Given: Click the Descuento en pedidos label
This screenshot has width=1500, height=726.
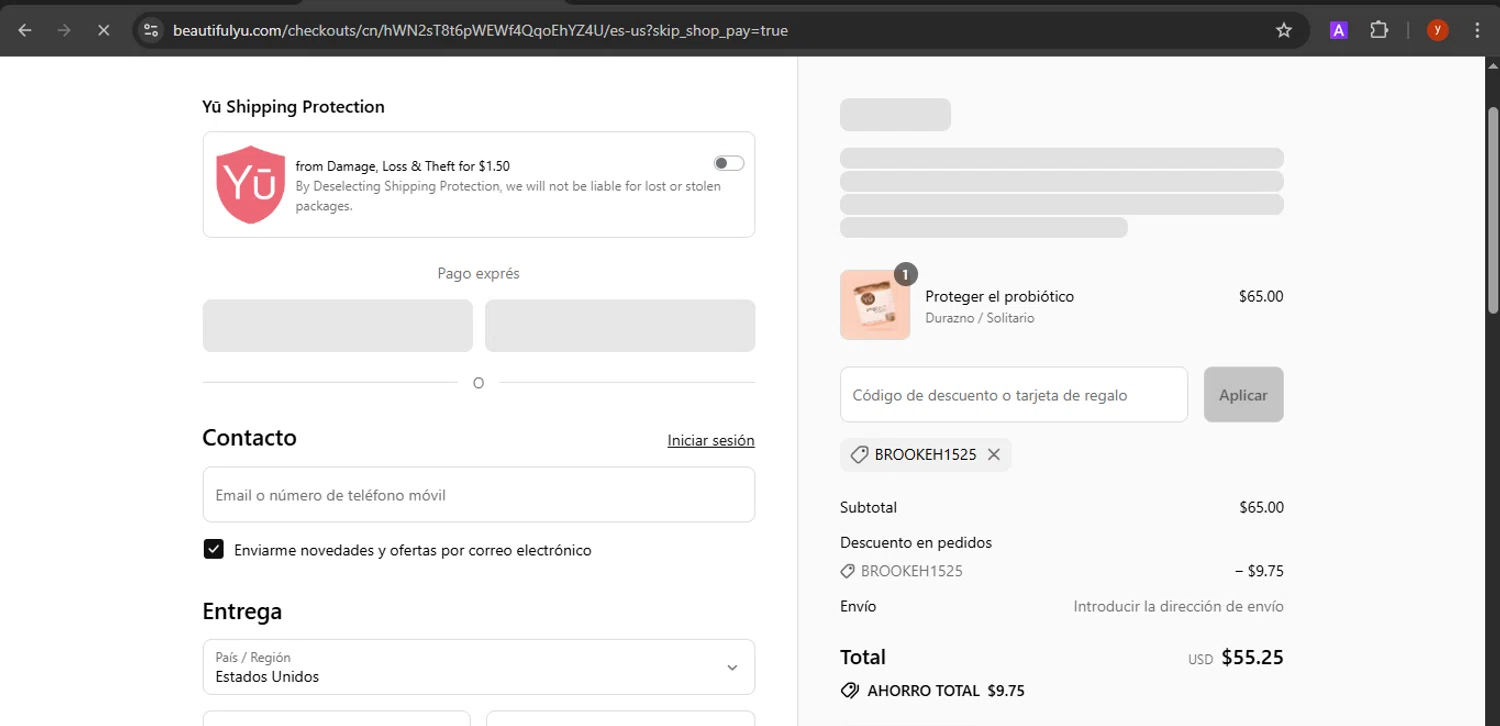Looking at the screenshot, I should coord(916,542).
